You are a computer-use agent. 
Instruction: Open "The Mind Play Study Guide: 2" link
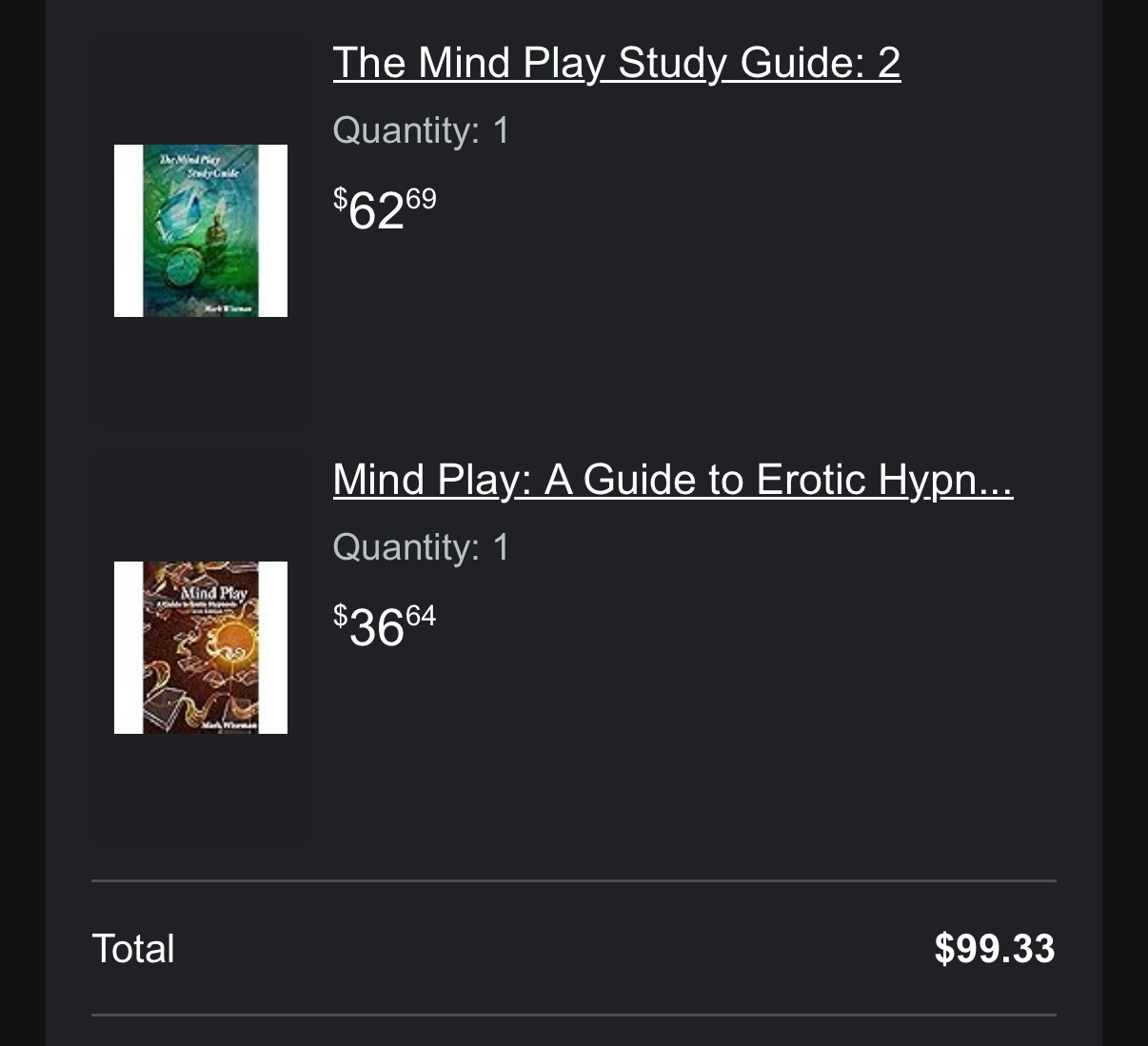(616, 63)
